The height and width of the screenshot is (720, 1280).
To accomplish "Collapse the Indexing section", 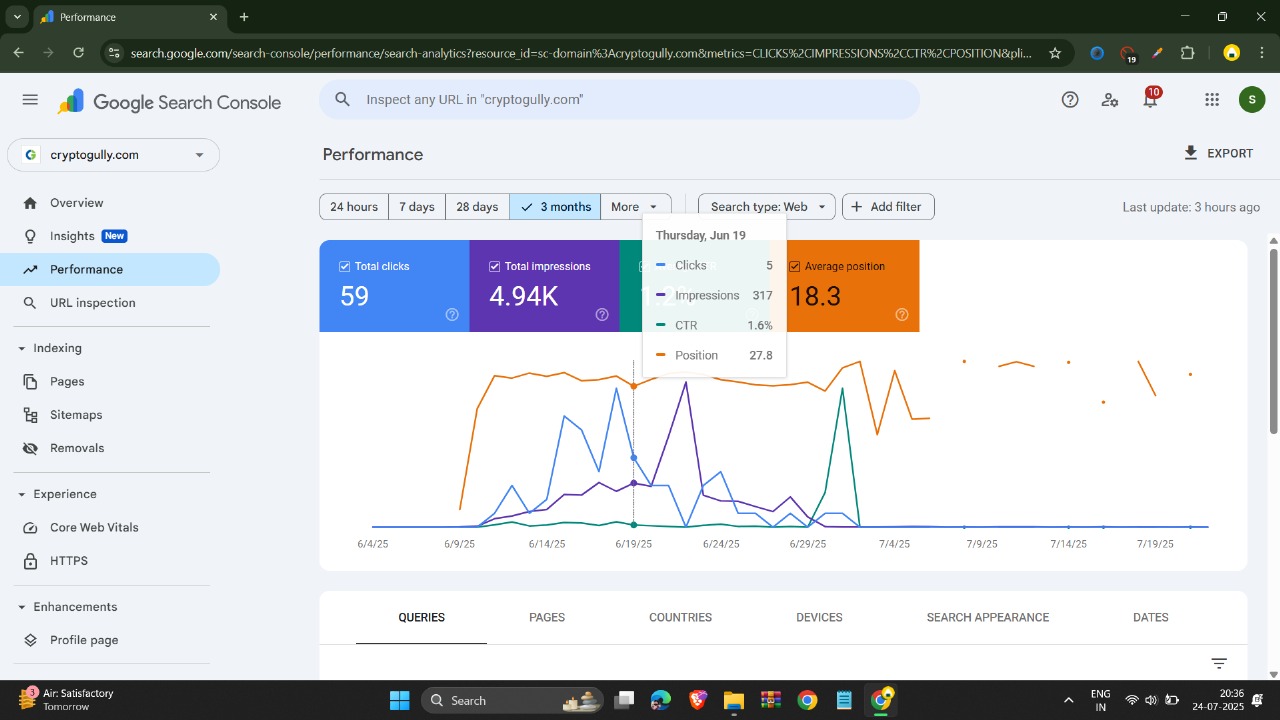I will [x=22, y=348].
